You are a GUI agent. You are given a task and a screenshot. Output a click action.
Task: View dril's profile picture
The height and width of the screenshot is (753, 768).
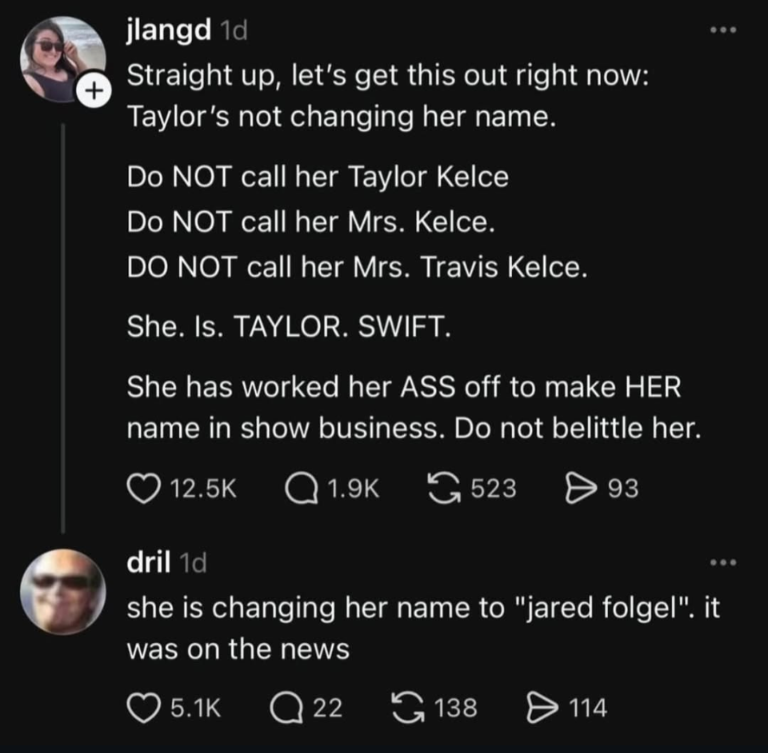pyautogui.click(x=63, y=592)
